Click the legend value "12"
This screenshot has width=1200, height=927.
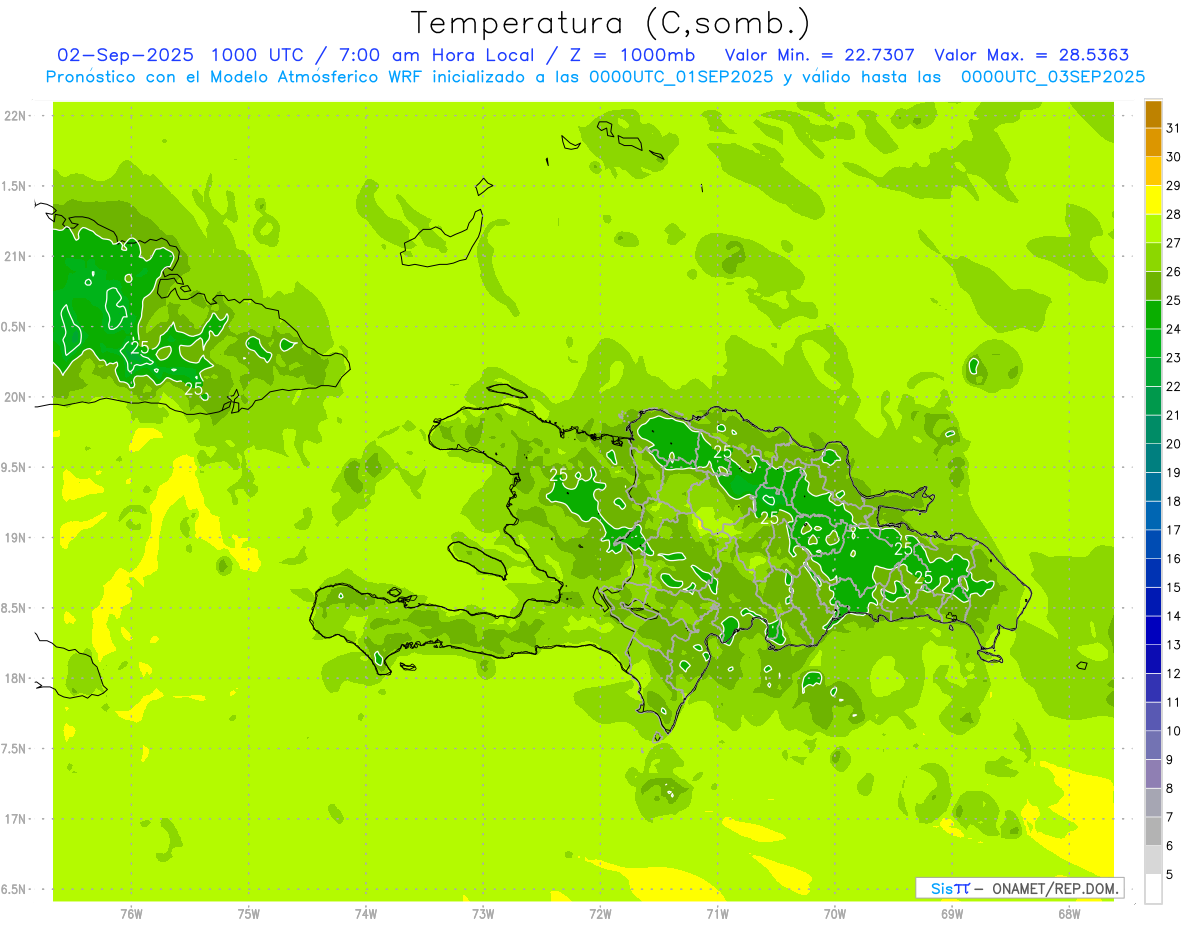pyautogui.click(x=1174, y=673)
